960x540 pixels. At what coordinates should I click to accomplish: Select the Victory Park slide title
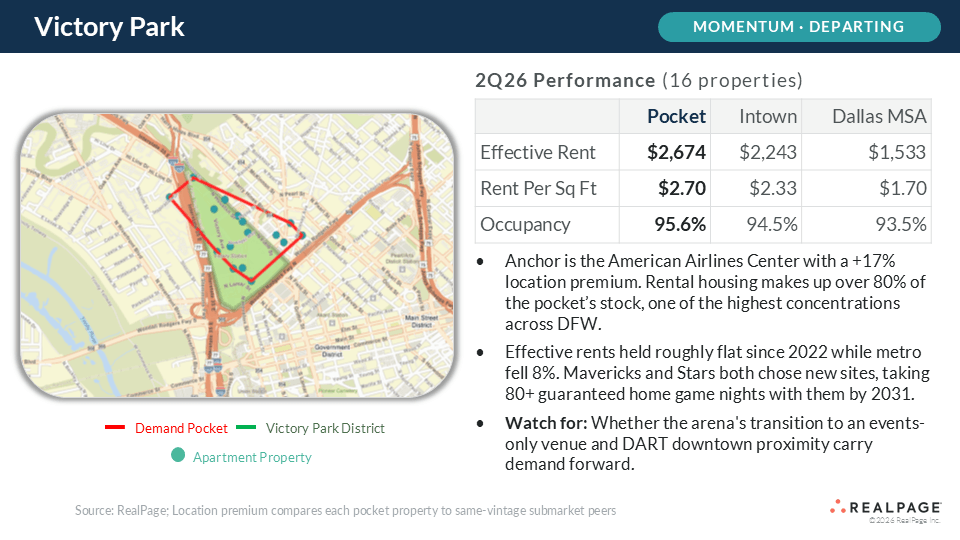109,27
